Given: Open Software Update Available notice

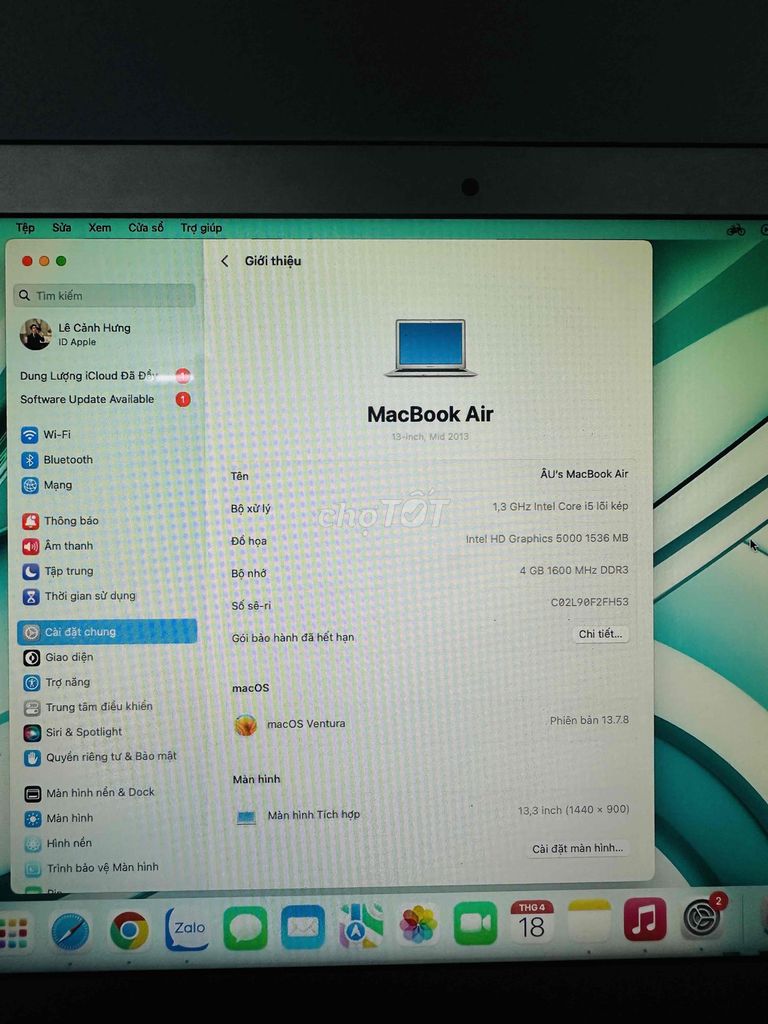Looking at the screenshot, I should [x=104, y=400].
